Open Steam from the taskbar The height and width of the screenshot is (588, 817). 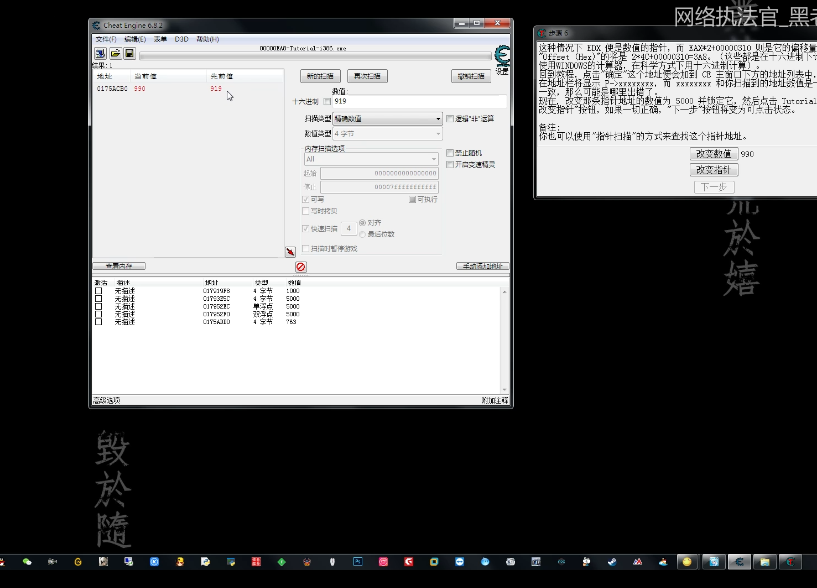pyautogui.click(x=612, y=562)
